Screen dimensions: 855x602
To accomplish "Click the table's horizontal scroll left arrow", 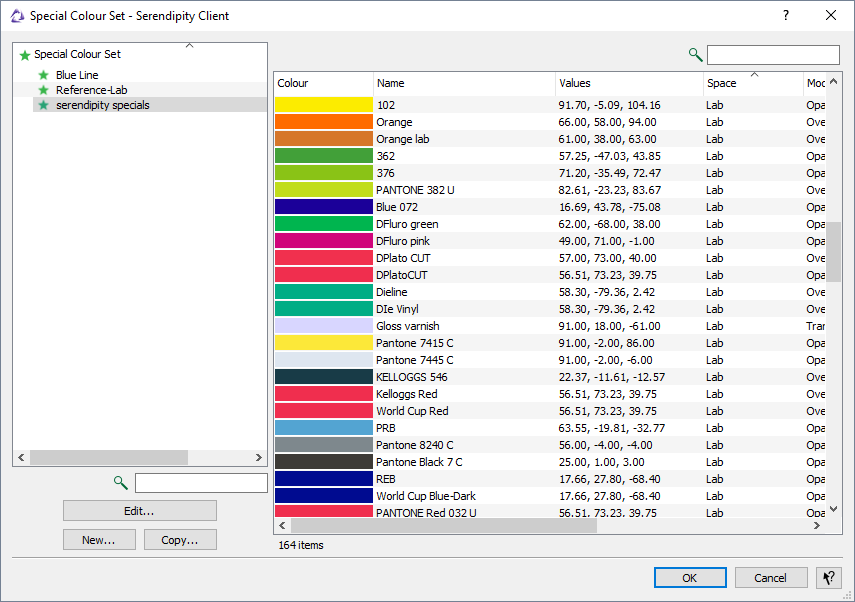I will pyautogui.click(x=282, y=525).
